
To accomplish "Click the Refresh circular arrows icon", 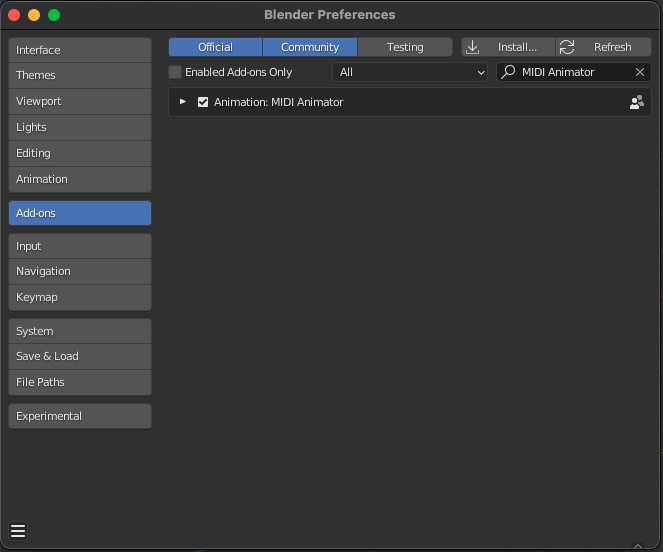I will (567, 47).
